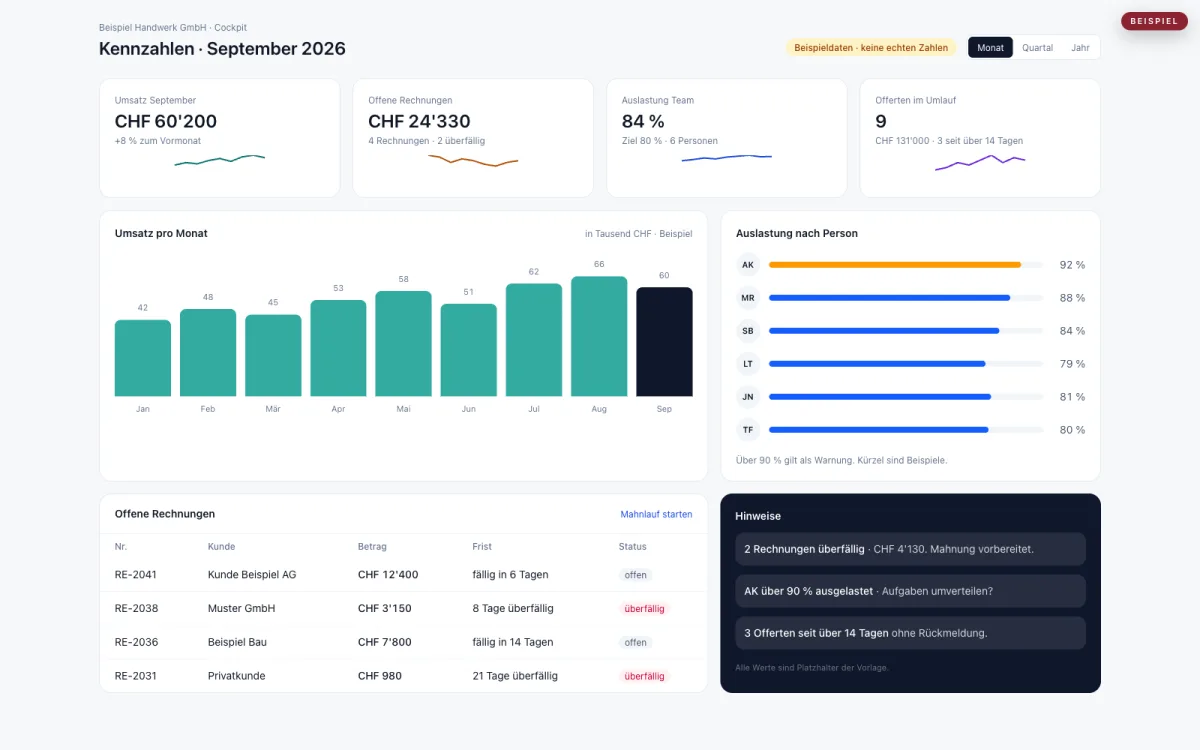Click customer Privatkunde
This screenshot has width=1200, height=750.
(237, 676)
